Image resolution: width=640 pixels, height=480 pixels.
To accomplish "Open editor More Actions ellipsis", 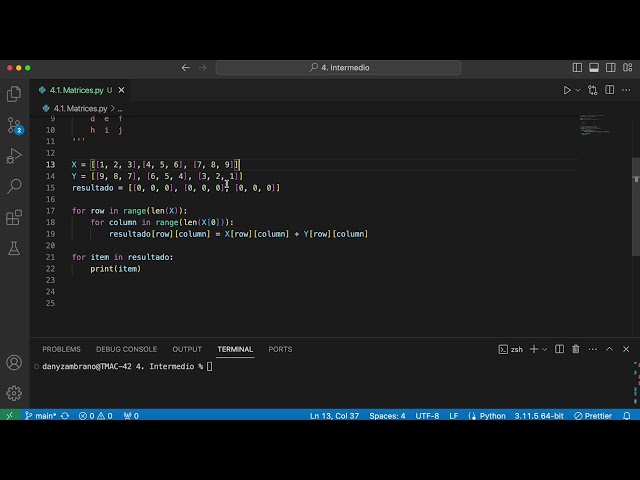I will 626,90.
